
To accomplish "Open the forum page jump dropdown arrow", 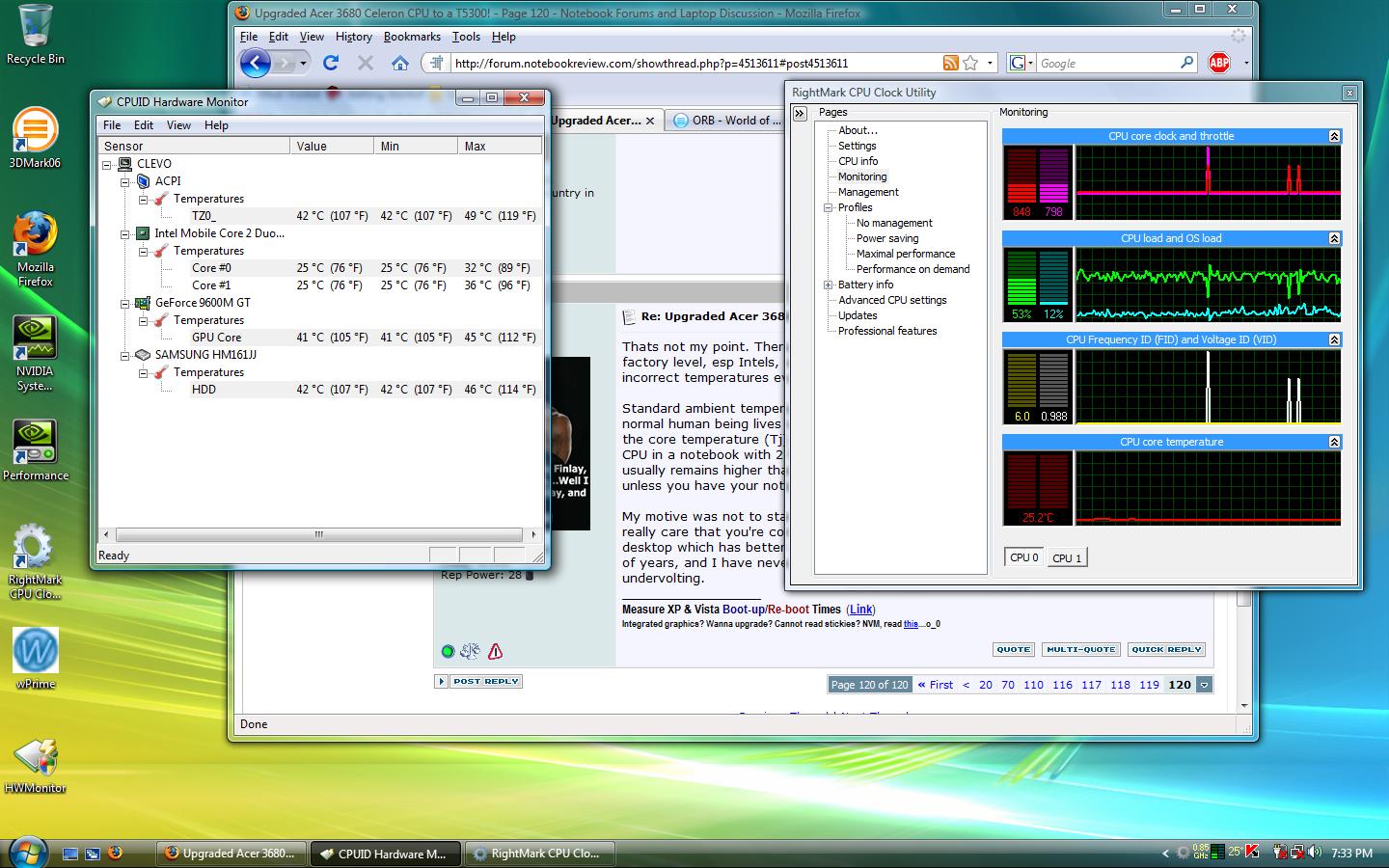I will (x=1204, y=685).
